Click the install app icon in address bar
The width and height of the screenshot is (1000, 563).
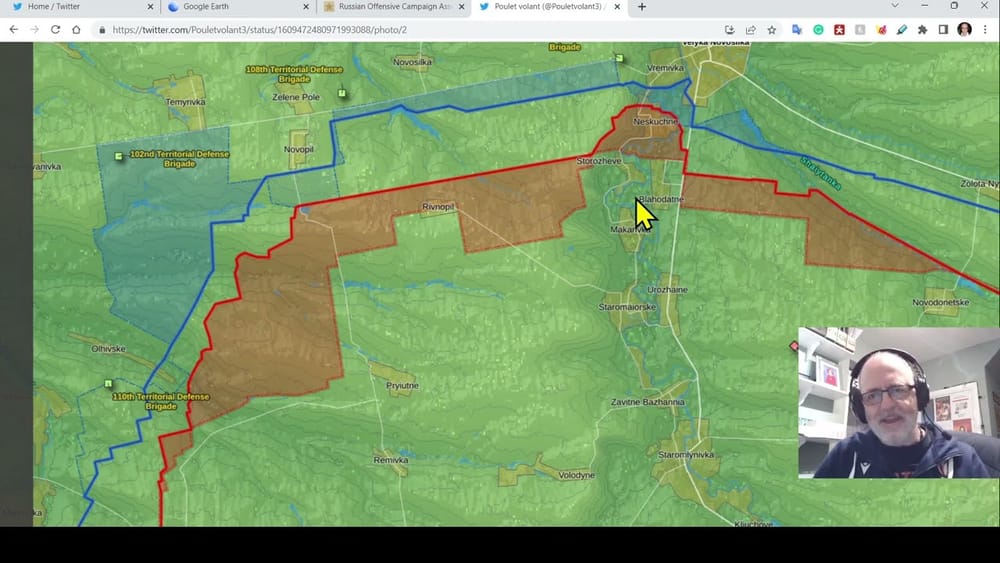point(729,30)
